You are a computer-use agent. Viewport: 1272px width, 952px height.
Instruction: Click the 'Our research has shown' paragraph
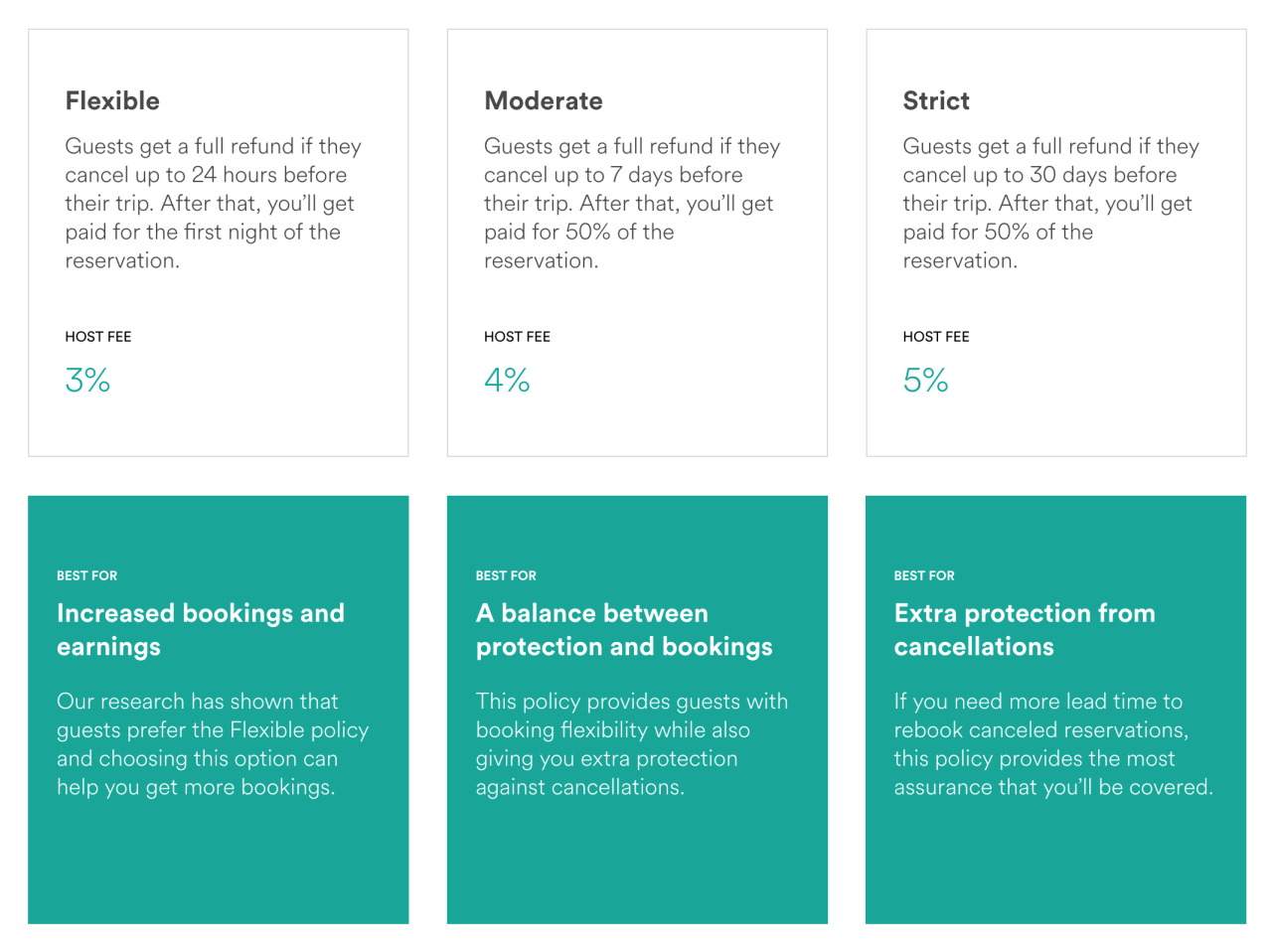tap(212, 744)
